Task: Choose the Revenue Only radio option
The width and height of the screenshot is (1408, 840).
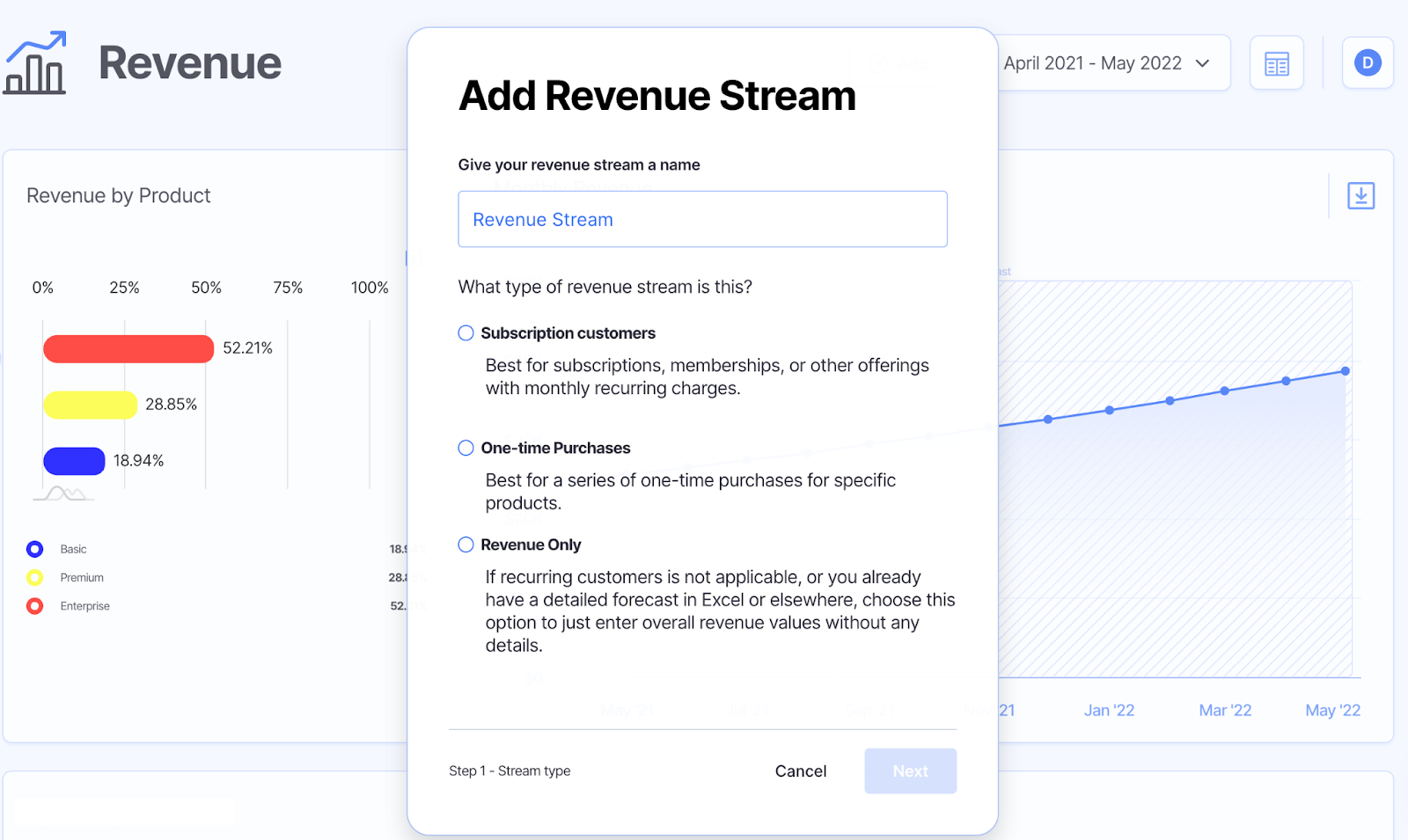Action: click(466, 544)
